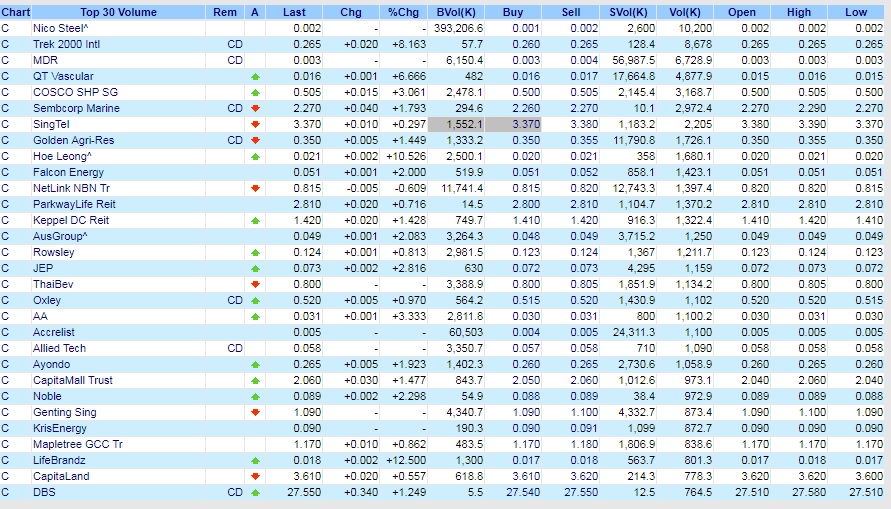Click BVol value 393,206.6 for Nico Steel
The image size is (891, 509).
coord(458,28)
